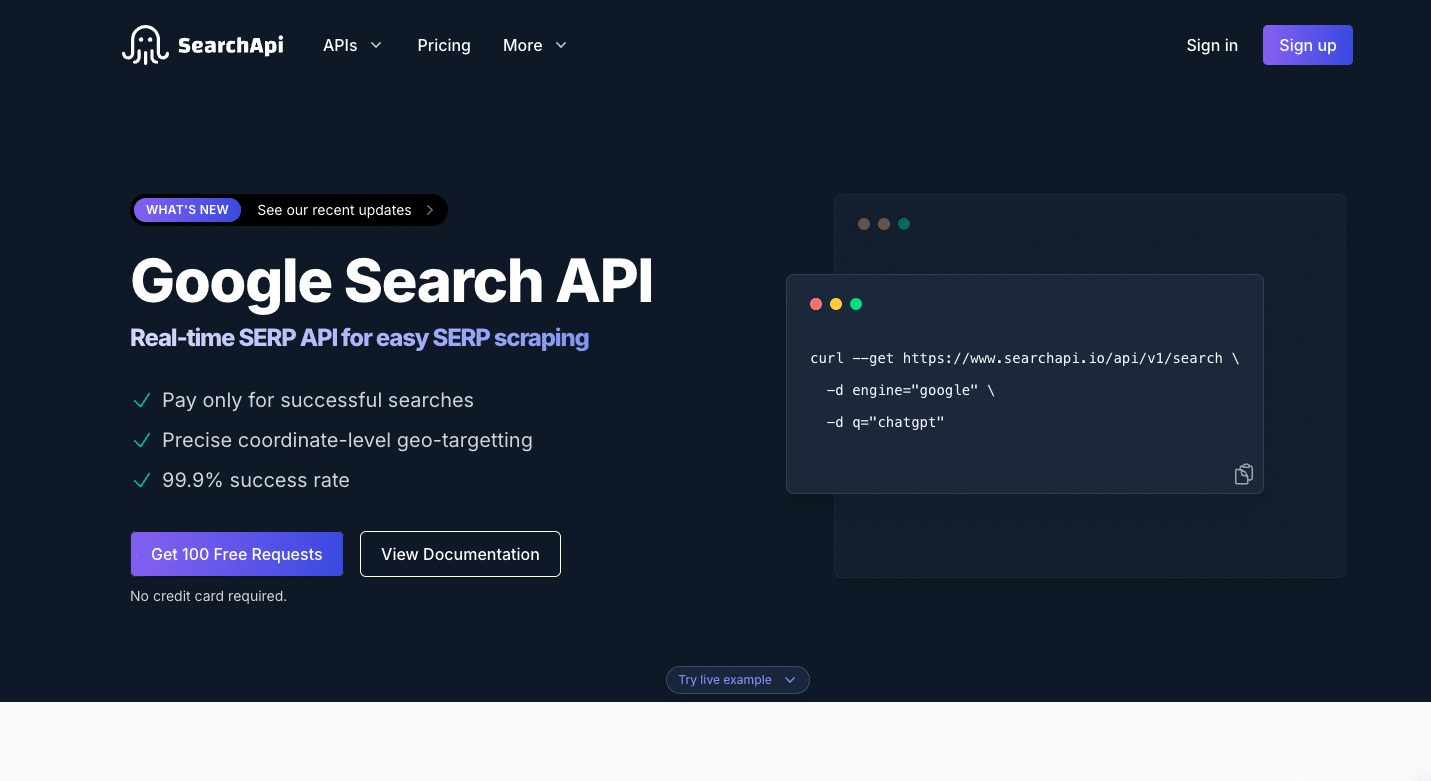Open 'View Documentation'
This screenshot has width=1431, height=781.
[460, 553]
